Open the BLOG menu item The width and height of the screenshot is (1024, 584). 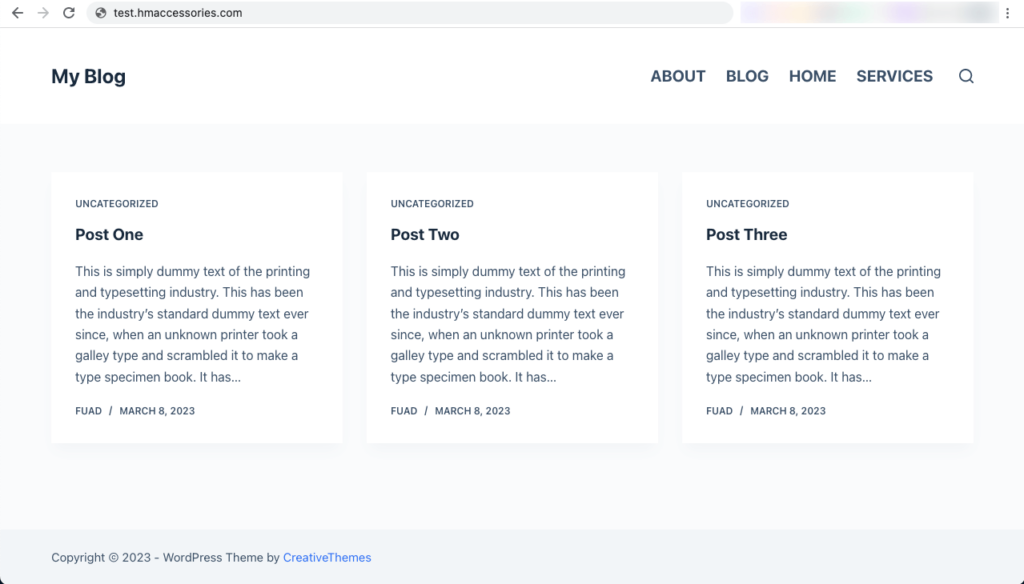(x=747, y=76)
